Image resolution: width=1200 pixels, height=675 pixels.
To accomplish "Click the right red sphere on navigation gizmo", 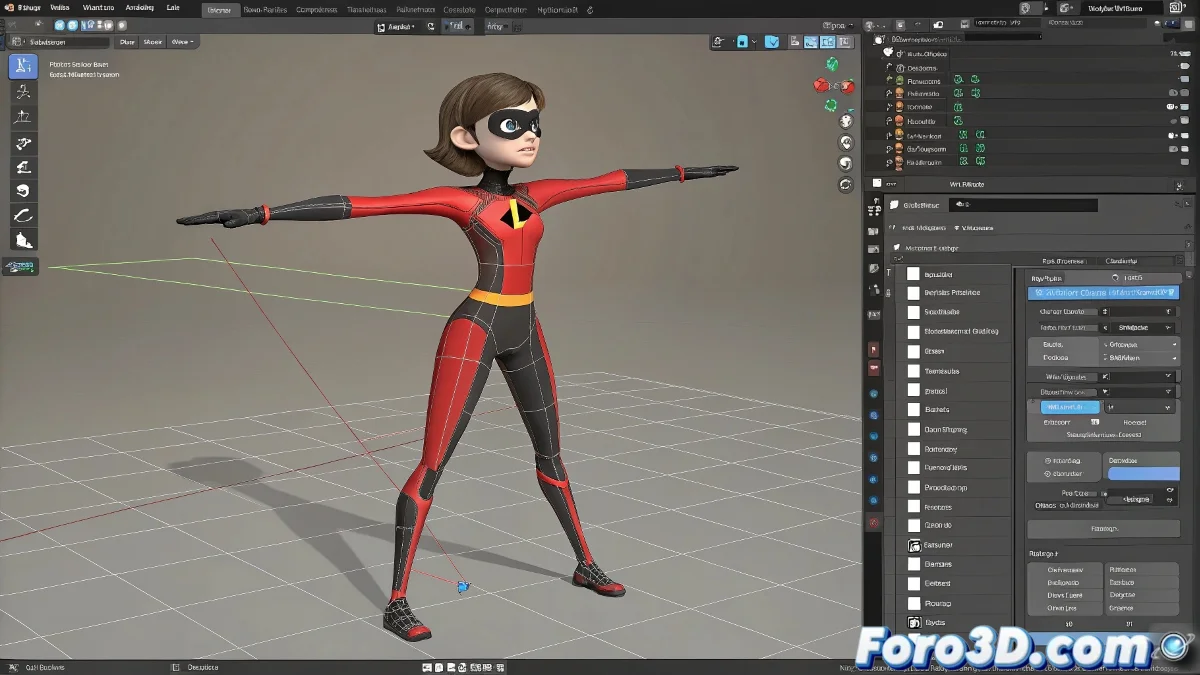I will pos(848,86).
